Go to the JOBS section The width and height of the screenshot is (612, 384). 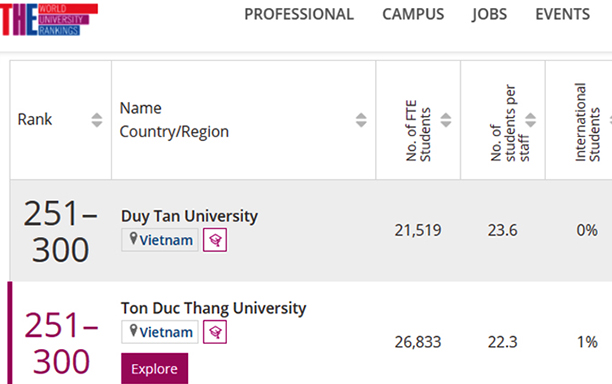click(489, 14)
